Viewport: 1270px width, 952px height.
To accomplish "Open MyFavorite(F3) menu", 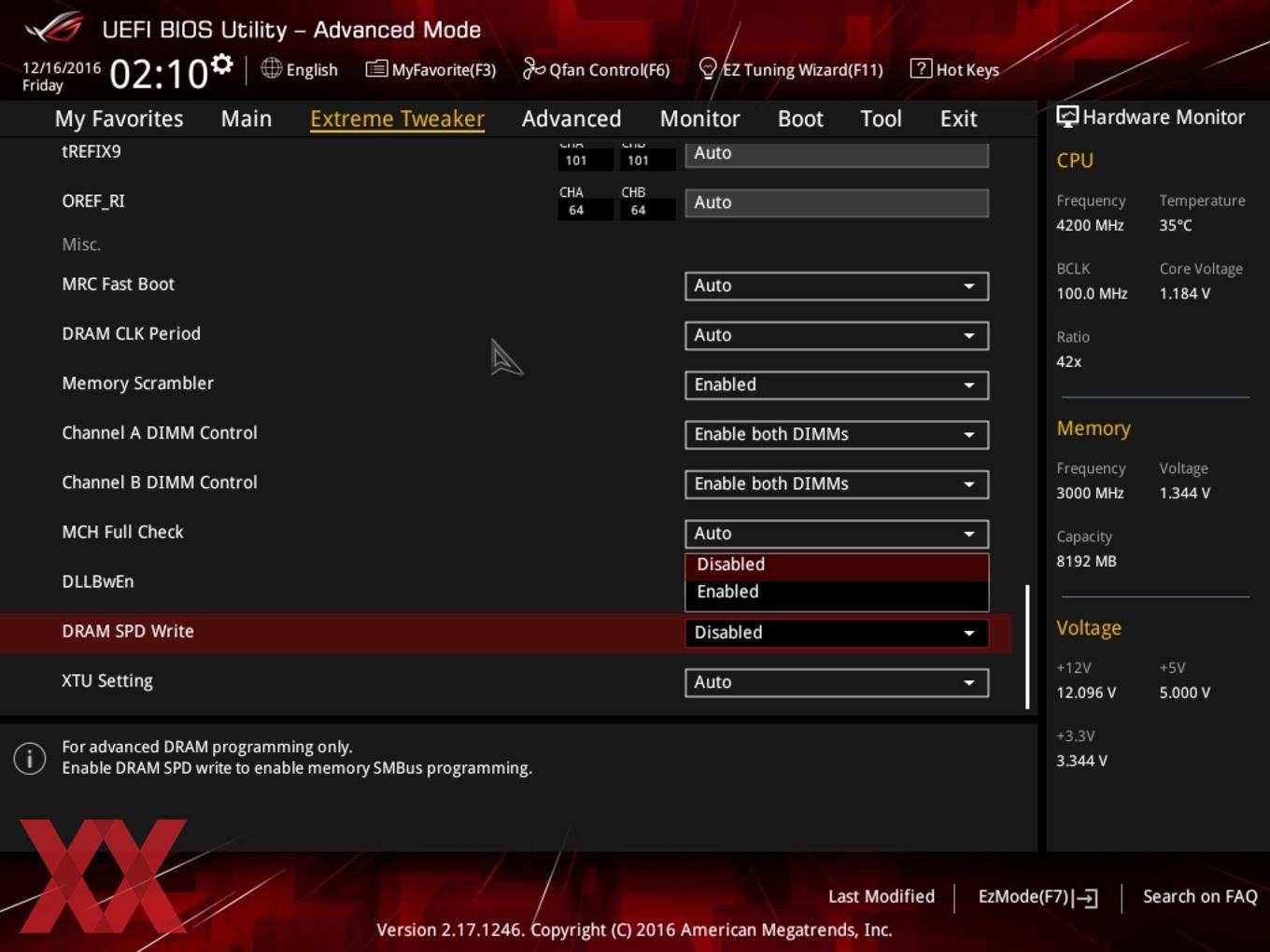I will click(444, 70).
